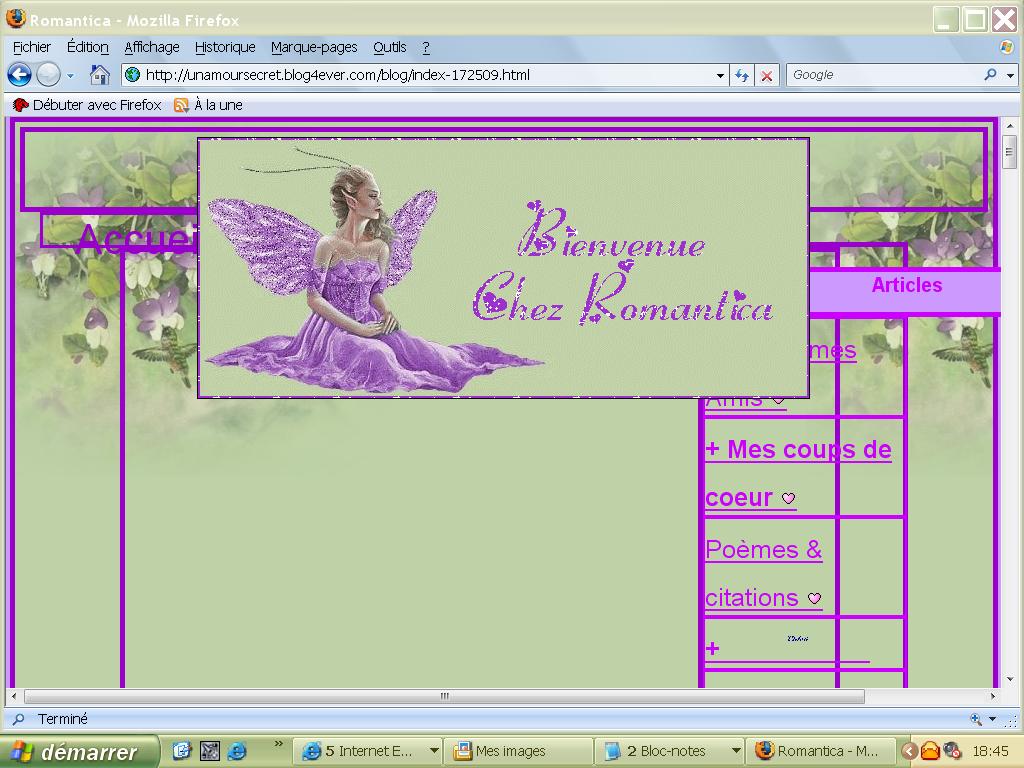Select the Articles sidebar header

[x=906, y=285]
